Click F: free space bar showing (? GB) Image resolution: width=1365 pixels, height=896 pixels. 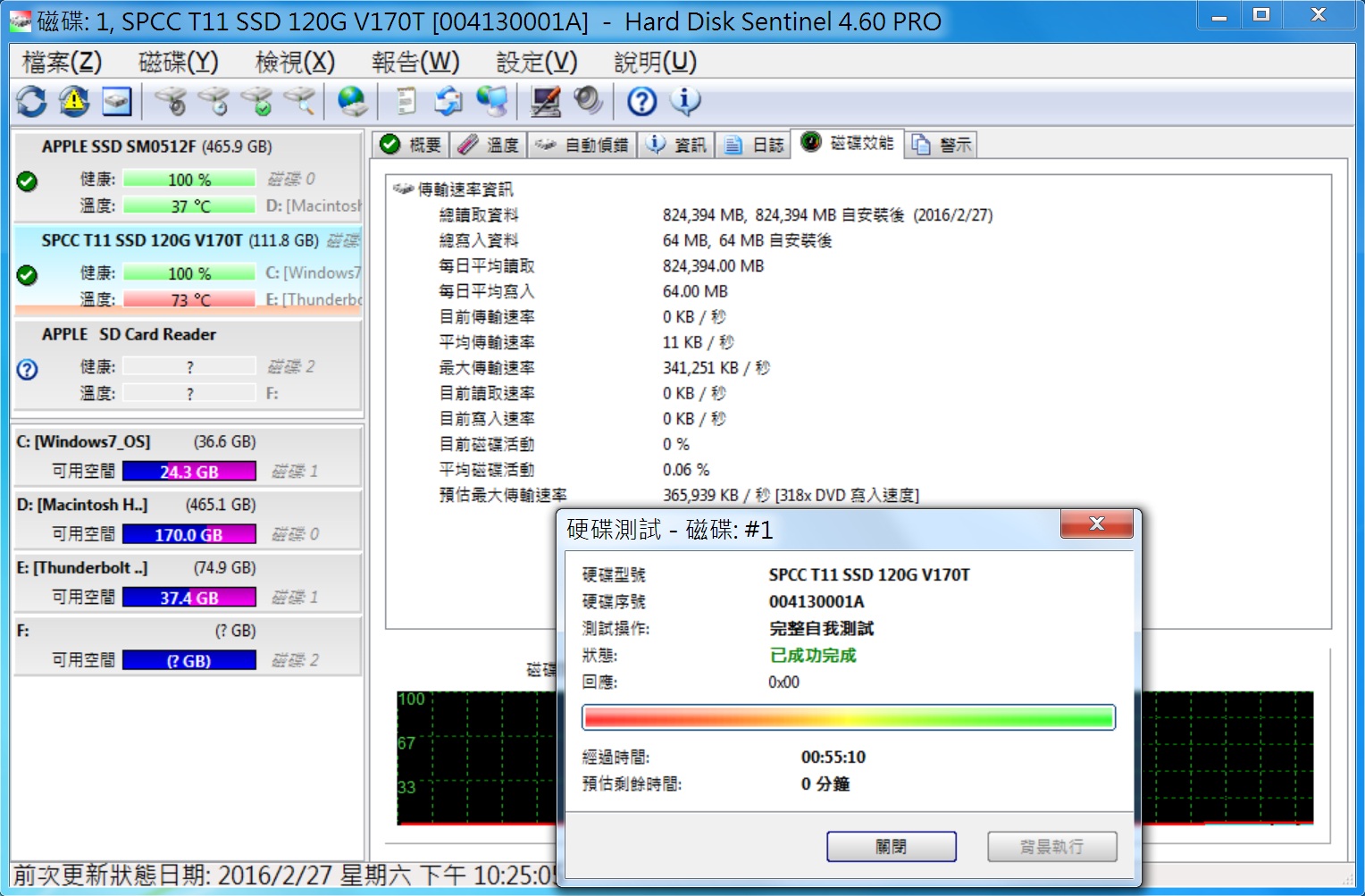coord(189,661)
